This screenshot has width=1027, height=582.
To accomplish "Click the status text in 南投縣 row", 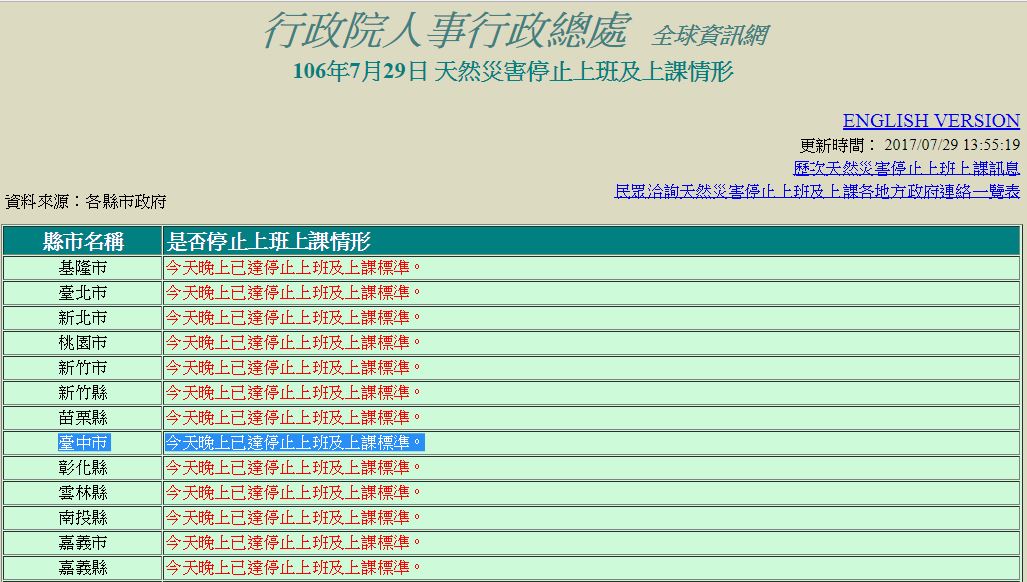I will (293, 517).
